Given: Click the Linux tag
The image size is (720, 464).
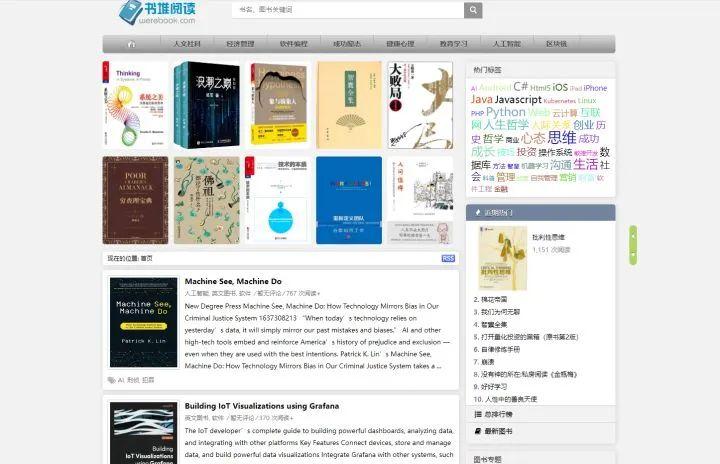Looking at the screenshot, I should click(x=587, y=101).
